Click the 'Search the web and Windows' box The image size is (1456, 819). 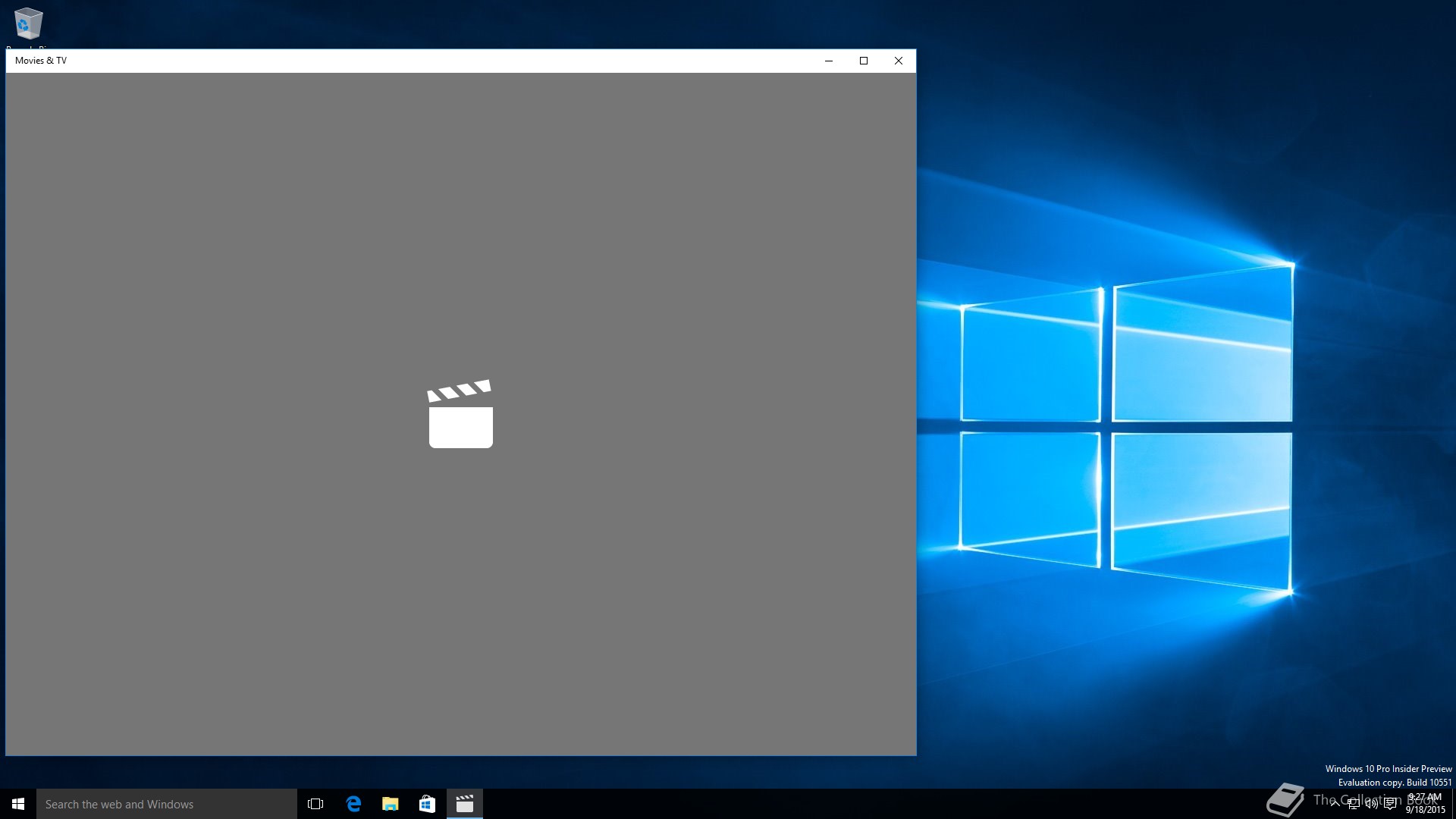167,804
